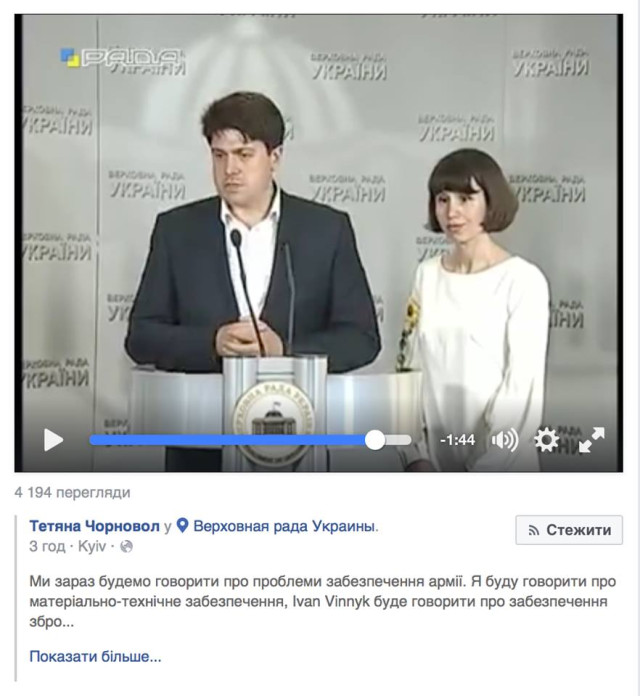Open video settings gear
640x696 pixels.
546,440
